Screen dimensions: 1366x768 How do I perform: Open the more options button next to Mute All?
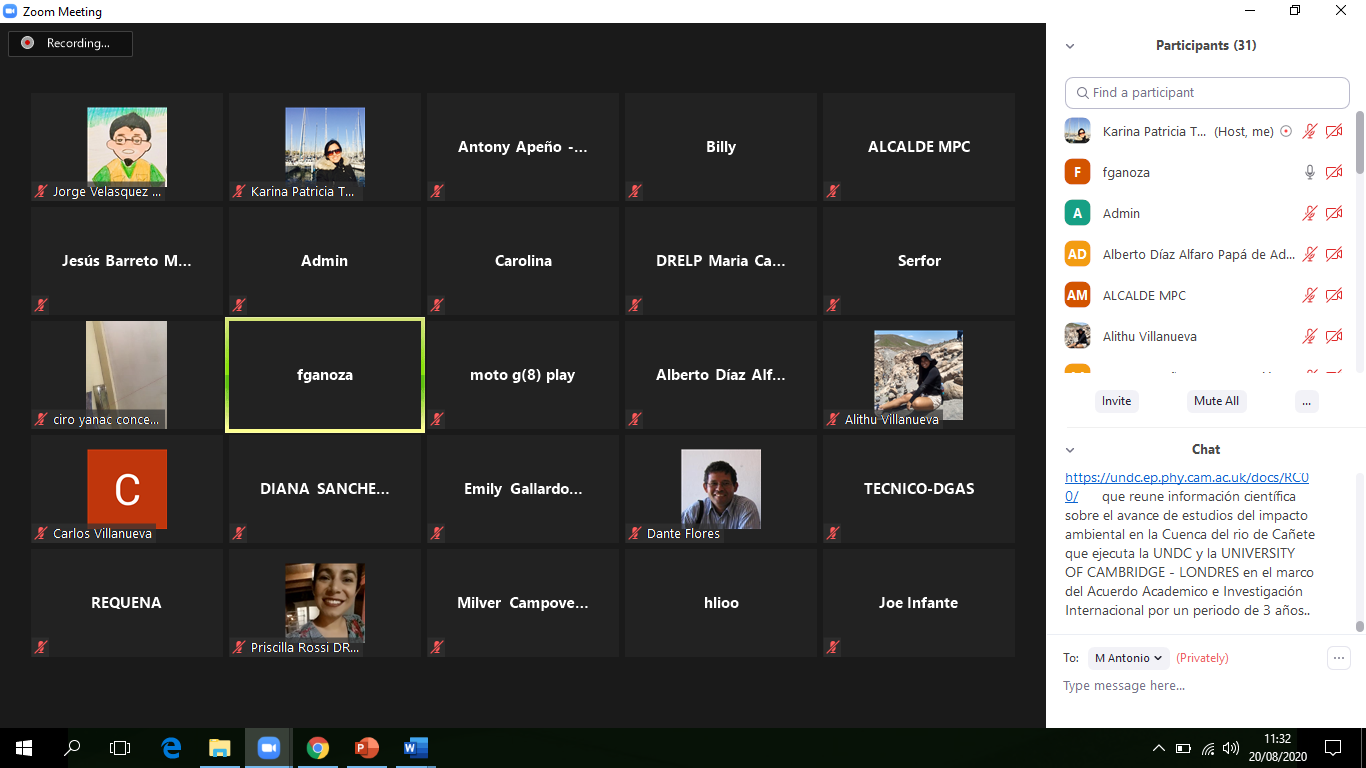[x=1305, y=401]
